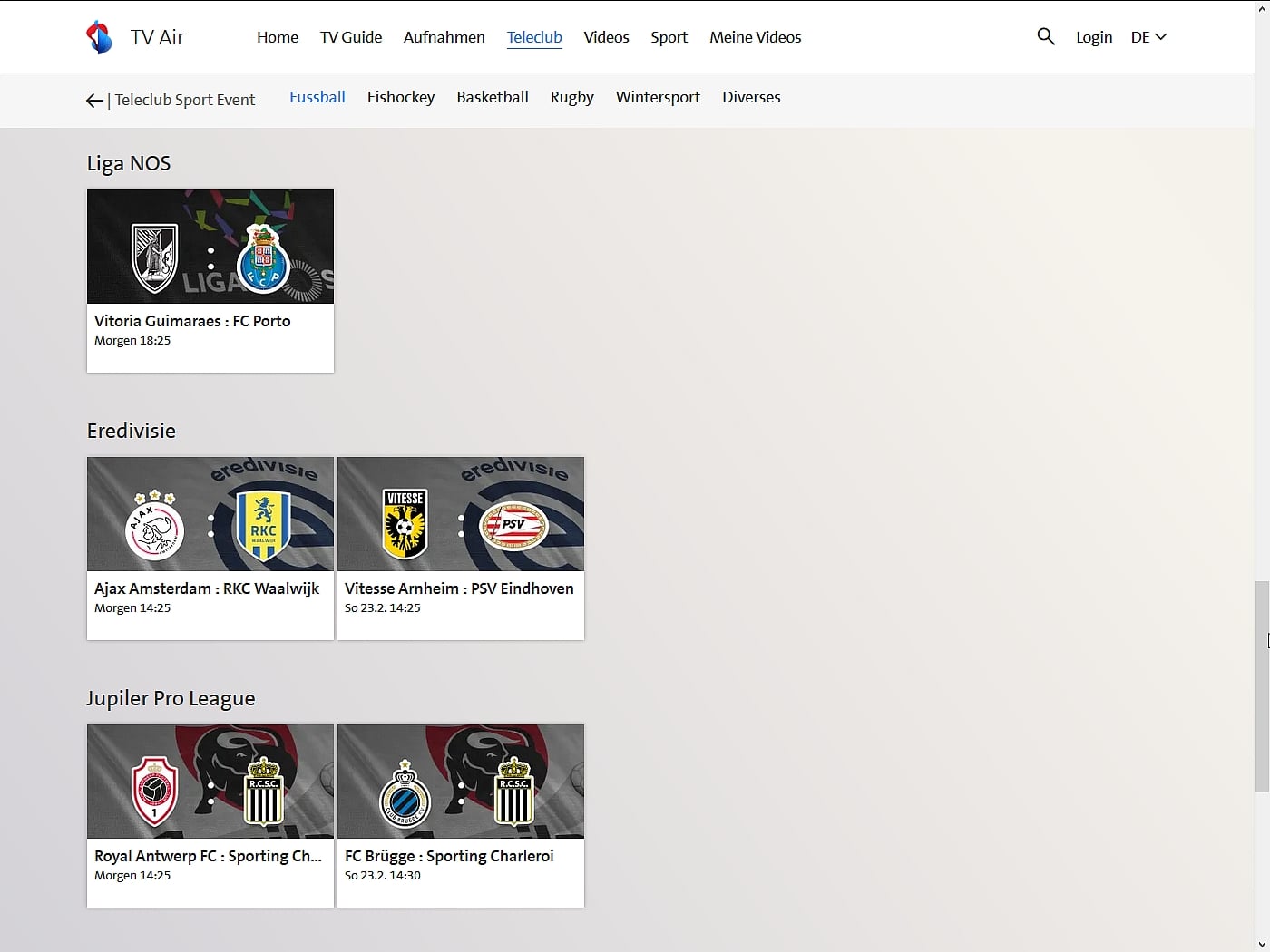Image resolution: width=1270 pixels, height=952 pixels.
Task: Open Ajax Amsterdam : RKC Waalwijk title
Action: click(207, 588)
